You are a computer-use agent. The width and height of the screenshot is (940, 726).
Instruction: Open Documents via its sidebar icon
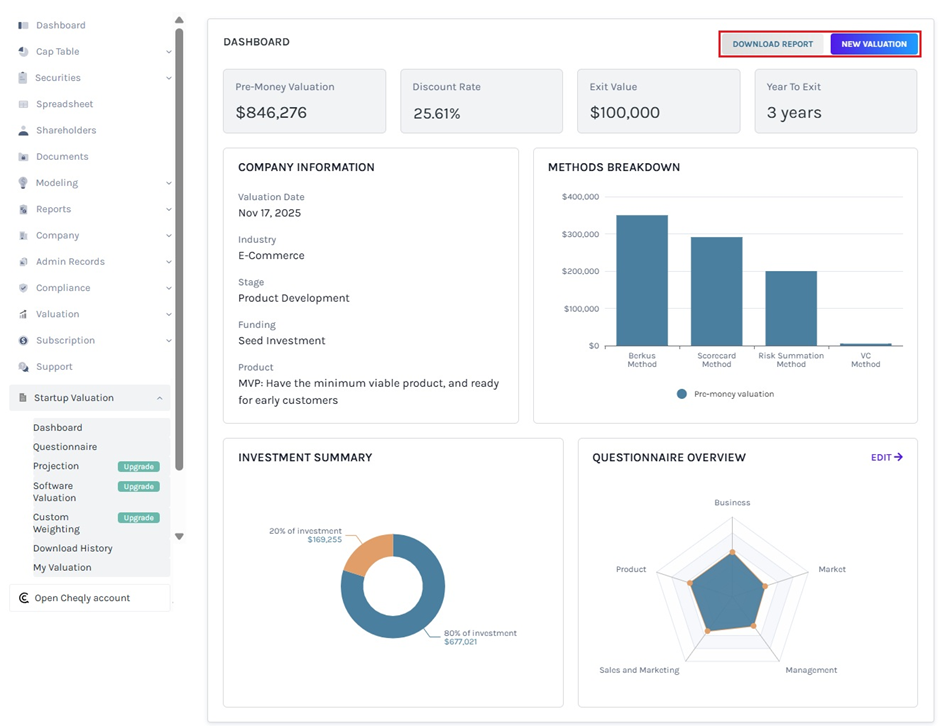coord(25,156)
